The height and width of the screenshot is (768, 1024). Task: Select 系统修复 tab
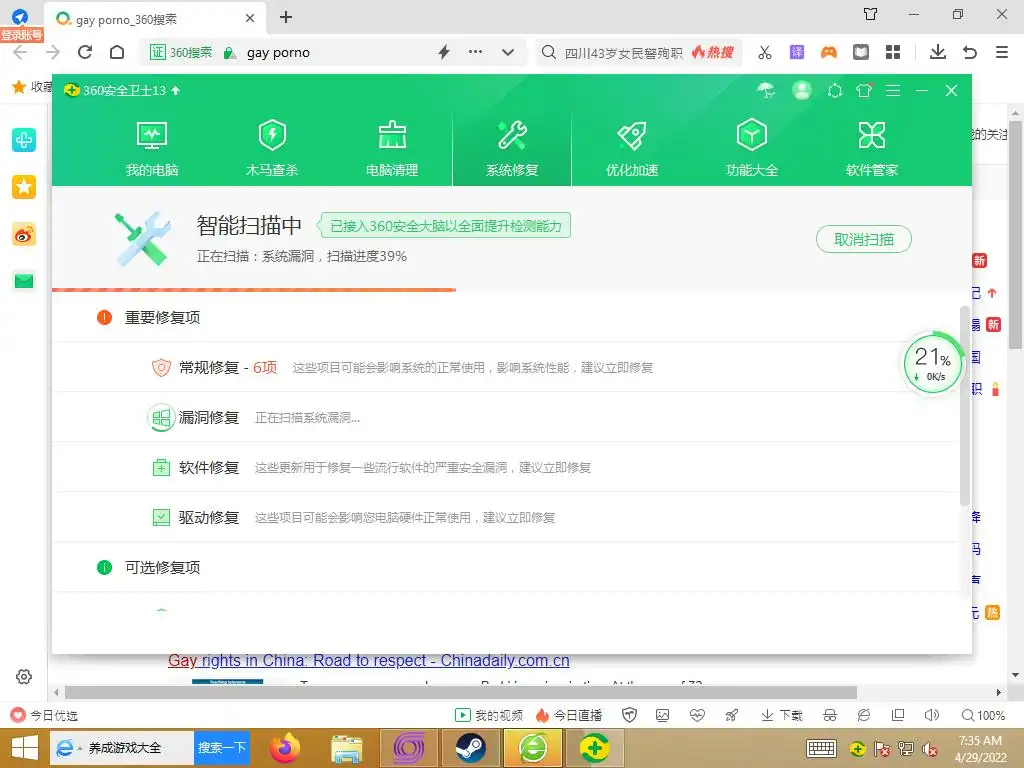512,149
